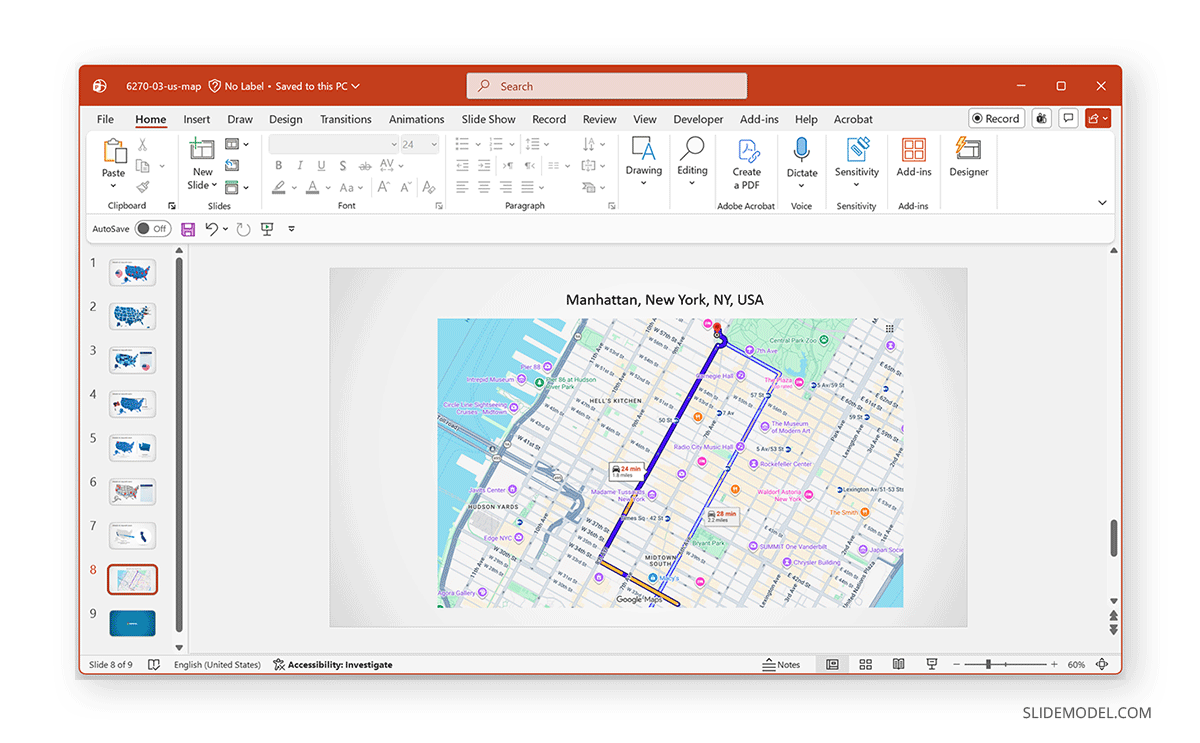Image resolution: width=1200 pixels, height=743 pixels.
Task: Click the Reset slide icon
Action: coord(232,166)
